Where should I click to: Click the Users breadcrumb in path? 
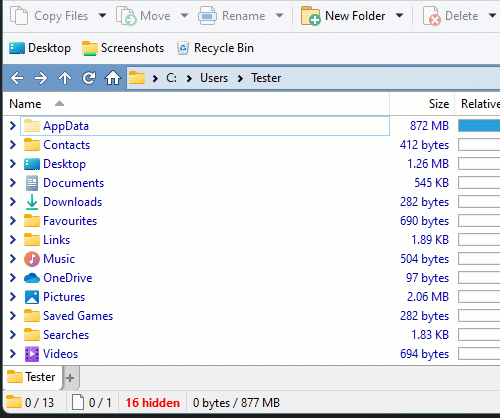coord(214,78)
